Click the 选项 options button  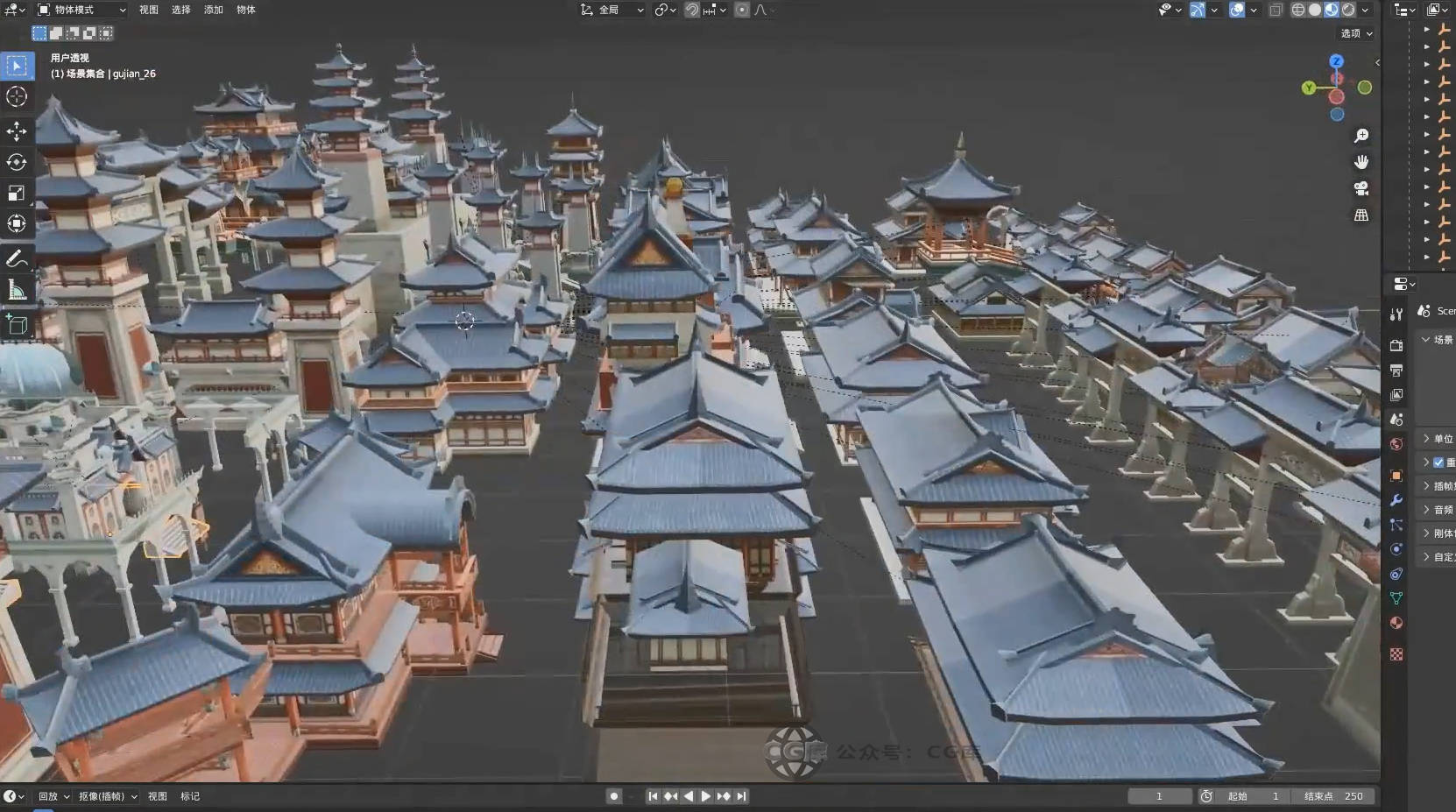(x=1356, y=33)
